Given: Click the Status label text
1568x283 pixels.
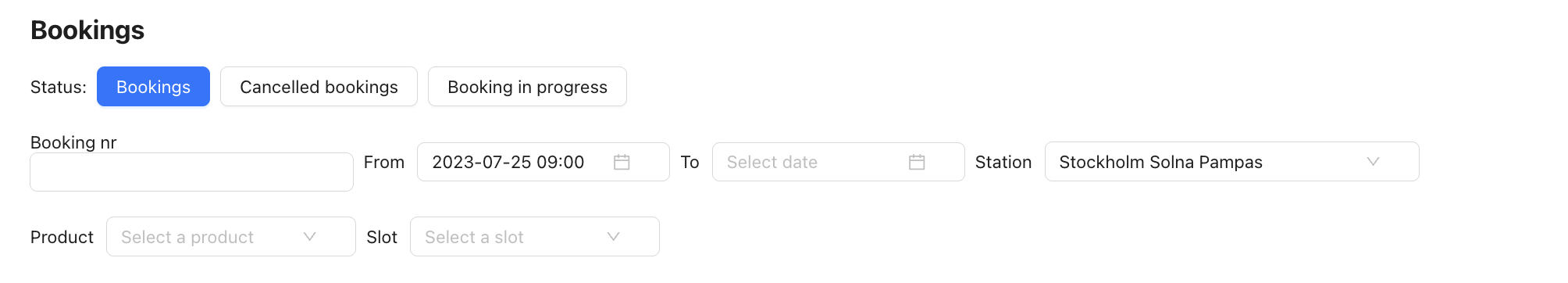Looking at the screenshot, I should click(59, 87).
